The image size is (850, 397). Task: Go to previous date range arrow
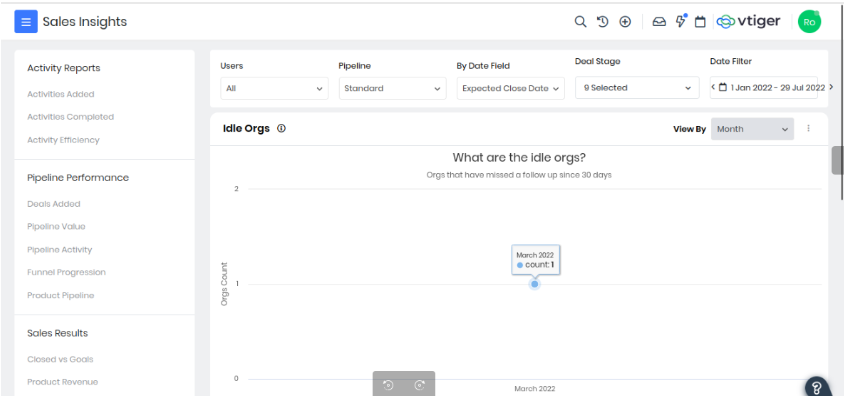click(713, 87)
